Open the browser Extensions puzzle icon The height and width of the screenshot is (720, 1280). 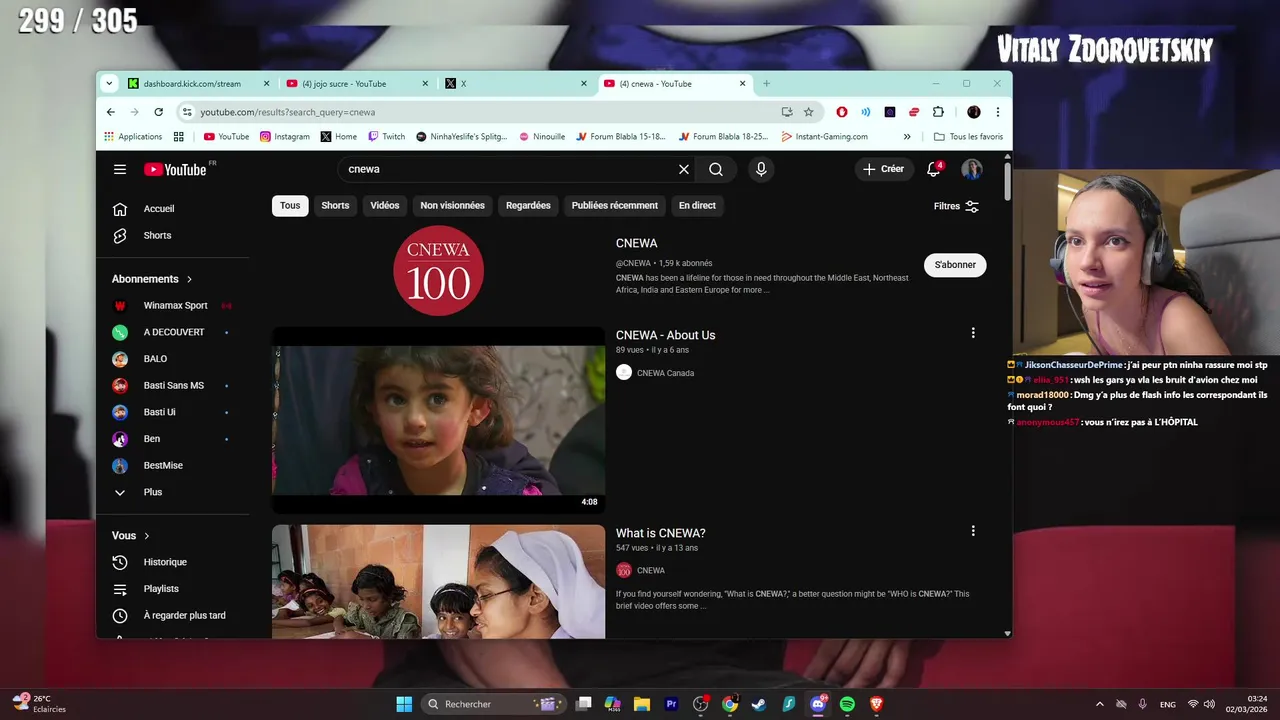pyautogui.click(x=938, y=112)
